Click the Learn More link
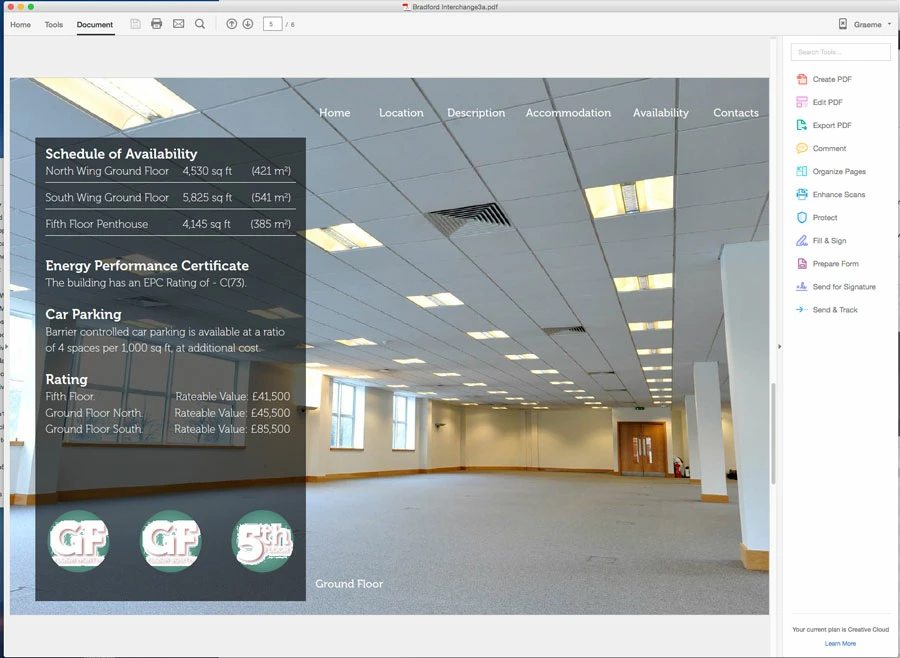 (x=840, y=644)
